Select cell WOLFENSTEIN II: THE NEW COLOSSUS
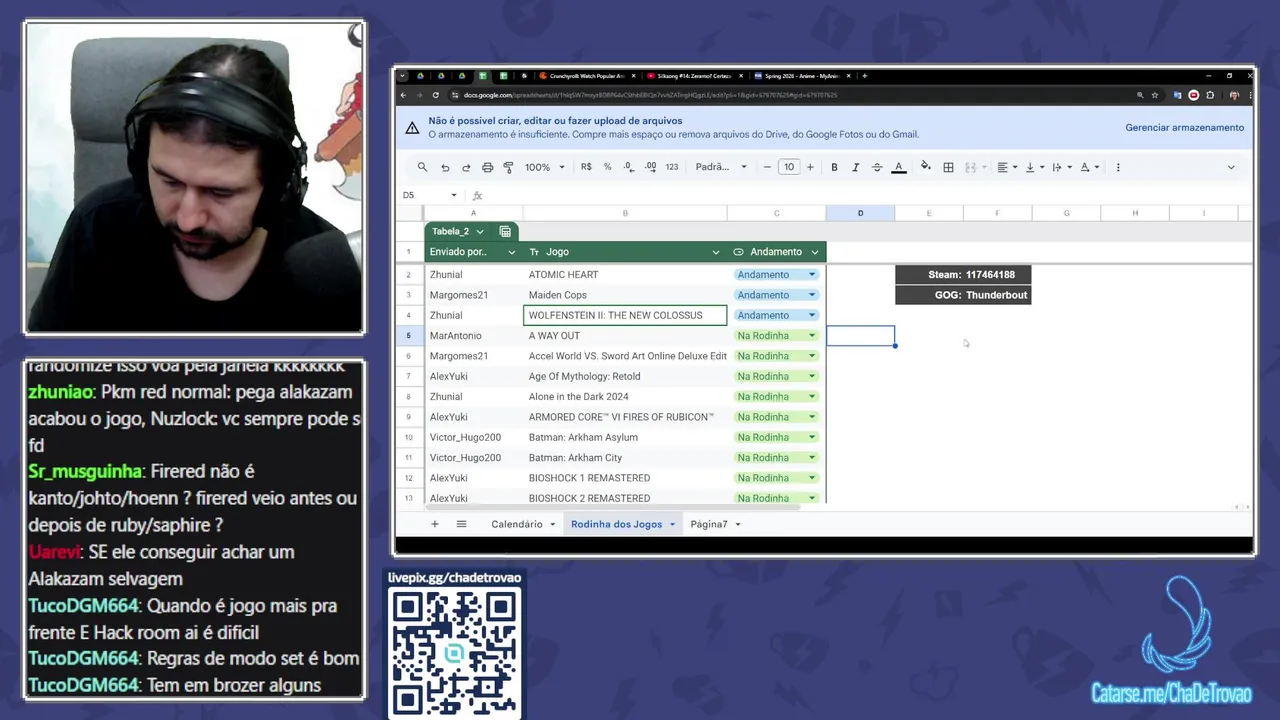Viewport: 1280px width, 720px height. (625, 315)
